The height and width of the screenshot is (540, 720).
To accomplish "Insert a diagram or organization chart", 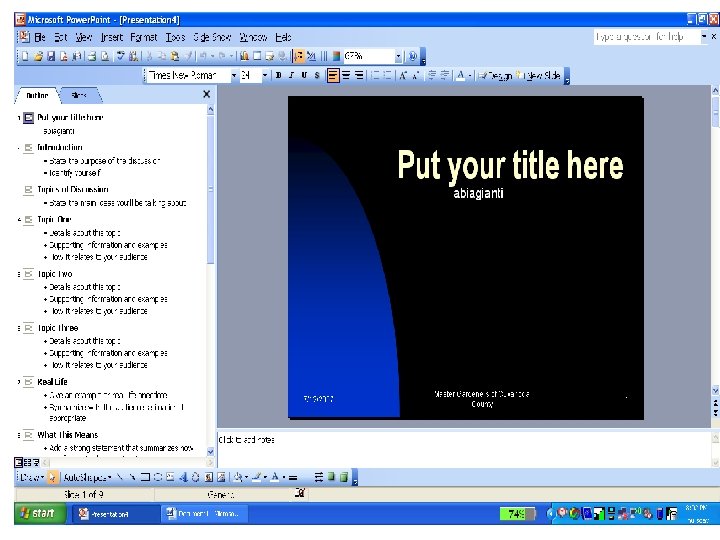I will coord(195,477).
